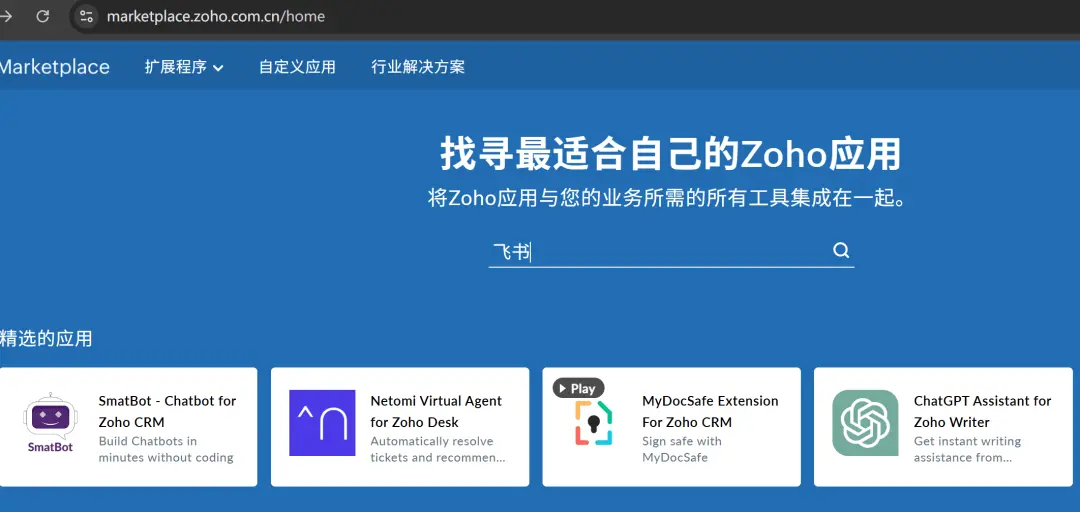Click 'Get instant writing assistance' description

pyautogui.click(x=967, y=449)
